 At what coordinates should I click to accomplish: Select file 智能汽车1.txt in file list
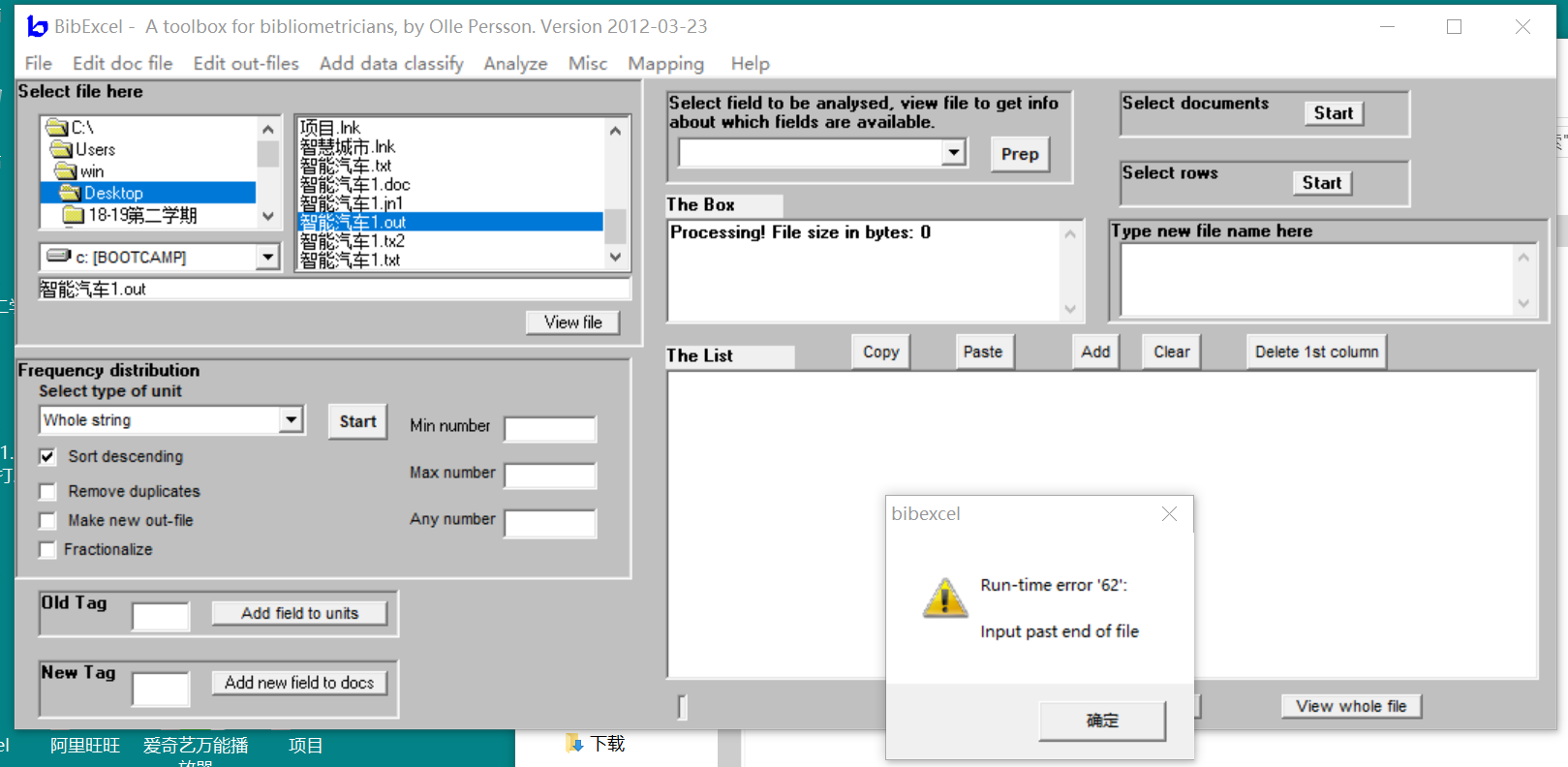click(x=350, y=260)
